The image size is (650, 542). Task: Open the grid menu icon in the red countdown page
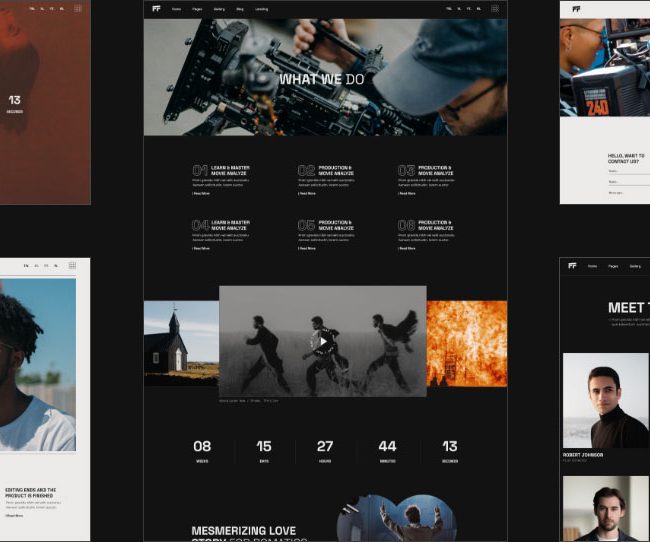tap(78, 8)
